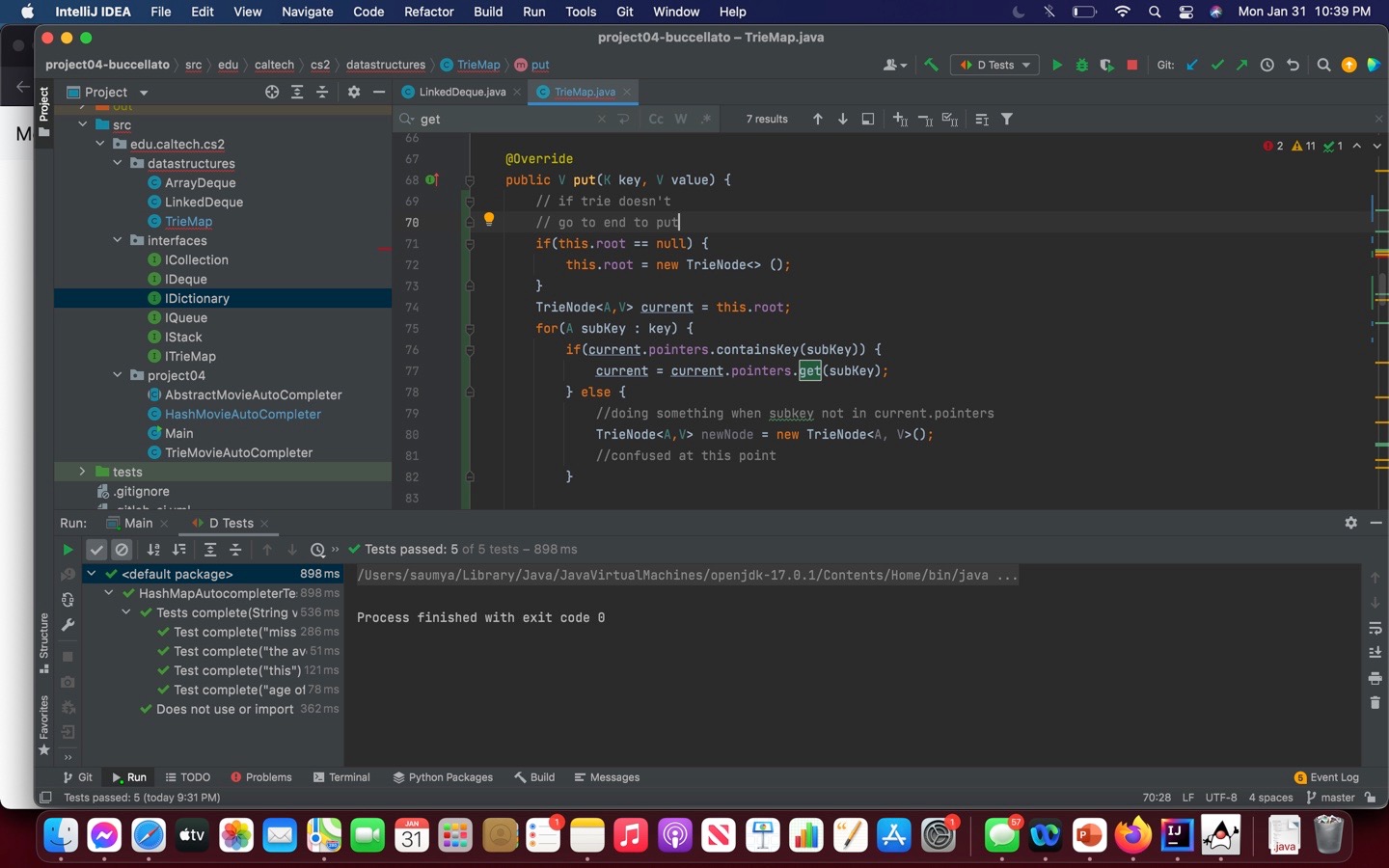This screenshot has height=868, width=1389.
Task: Click Git update project arrow icon
Action: coord(1192,66)
